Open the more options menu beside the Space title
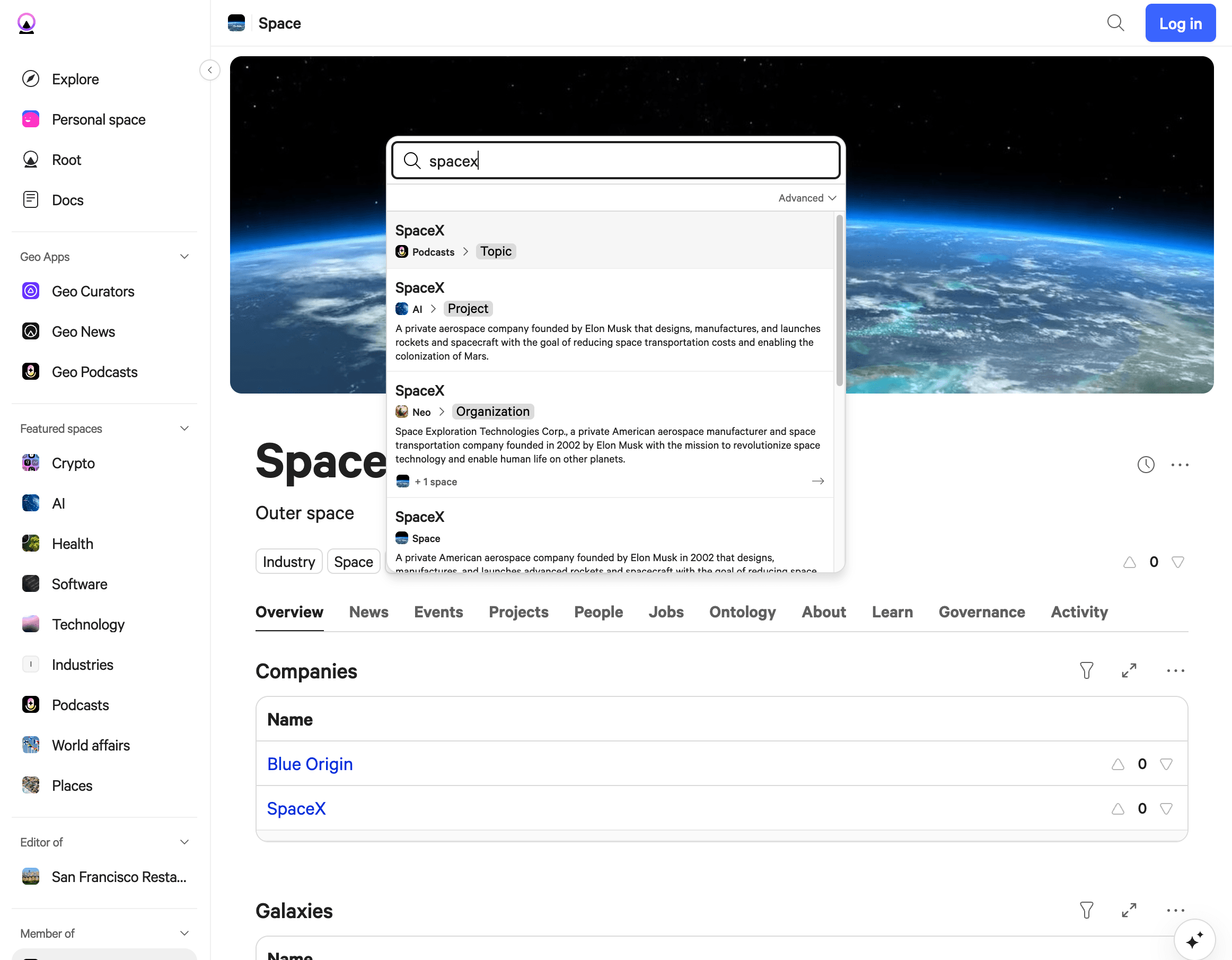This screenshot has width=1232, height=960. [1180, 465]
